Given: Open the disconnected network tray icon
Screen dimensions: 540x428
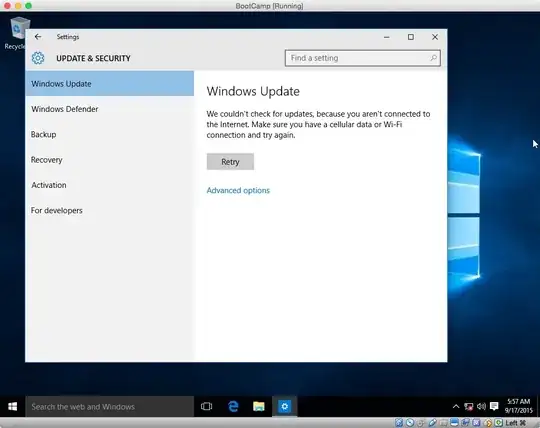Looking at the screenshot, I should pos(468,407).
